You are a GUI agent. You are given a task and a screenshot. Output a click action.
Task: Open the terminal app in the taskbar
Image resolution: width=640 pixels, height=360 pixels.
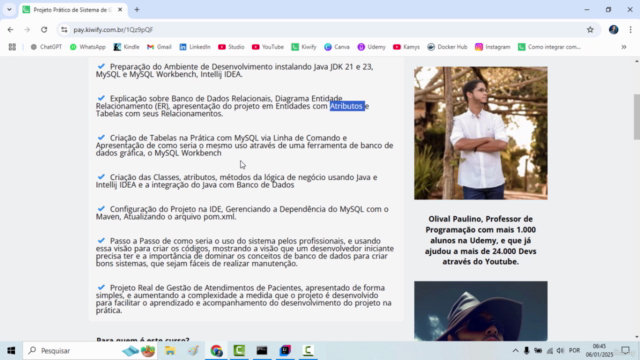click(x=262, y=351)
